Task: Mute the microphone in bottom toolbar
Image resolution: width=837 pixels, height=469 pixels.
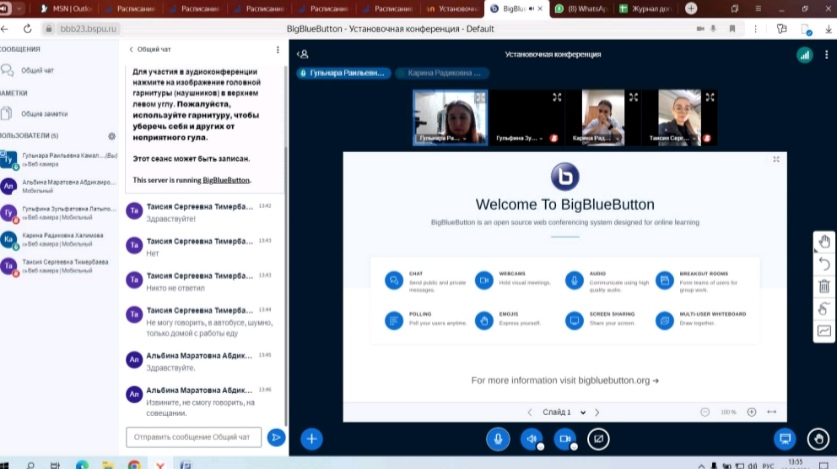Action: click(x=497, y=439)
